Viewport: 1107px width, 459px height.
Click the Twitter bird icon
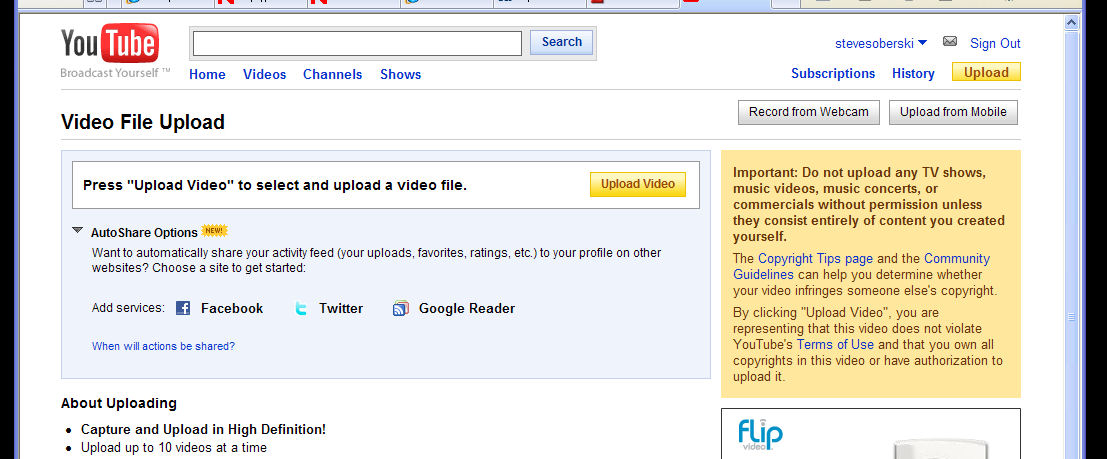click(x=301, y=308)
